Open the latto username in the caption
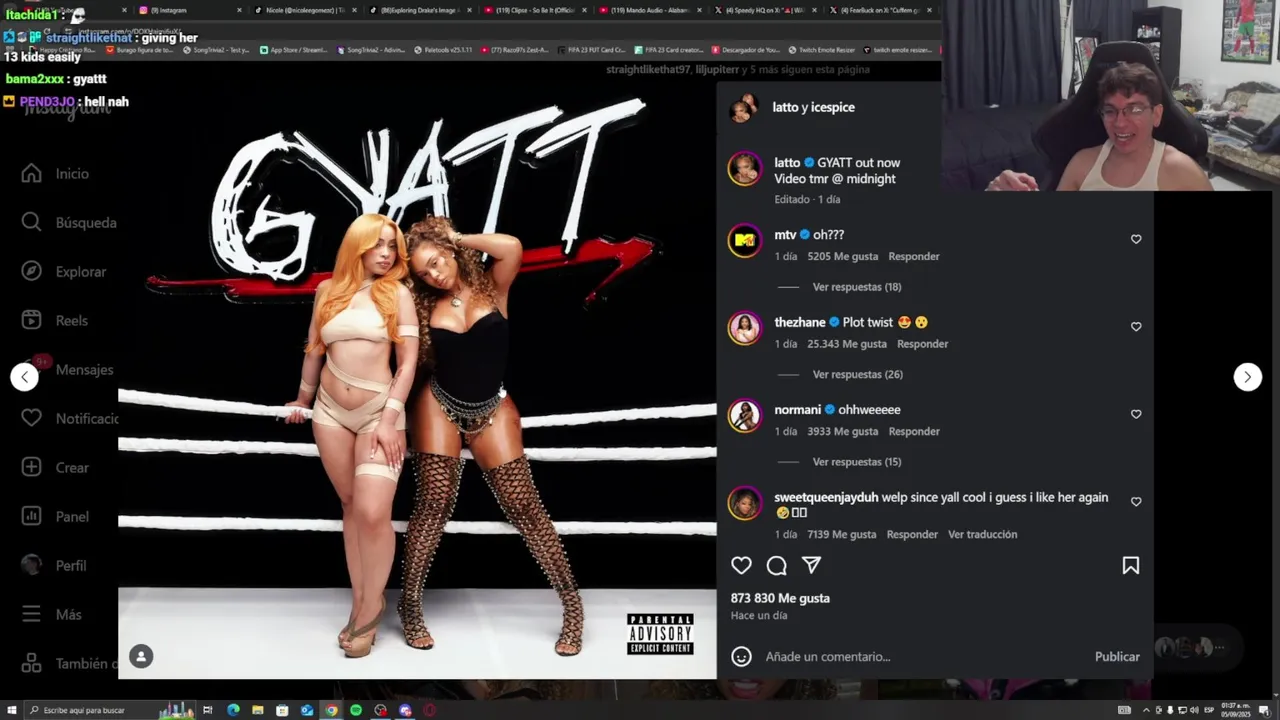Viewport: 1280px width, 720px height. click(787, 163)
